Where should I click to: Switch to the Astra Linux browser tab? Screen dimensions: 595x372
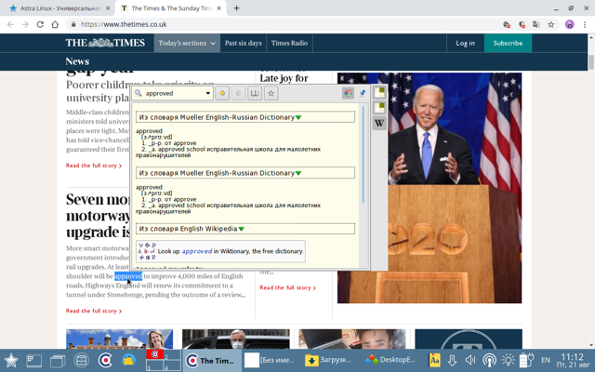tap(60, 8)
